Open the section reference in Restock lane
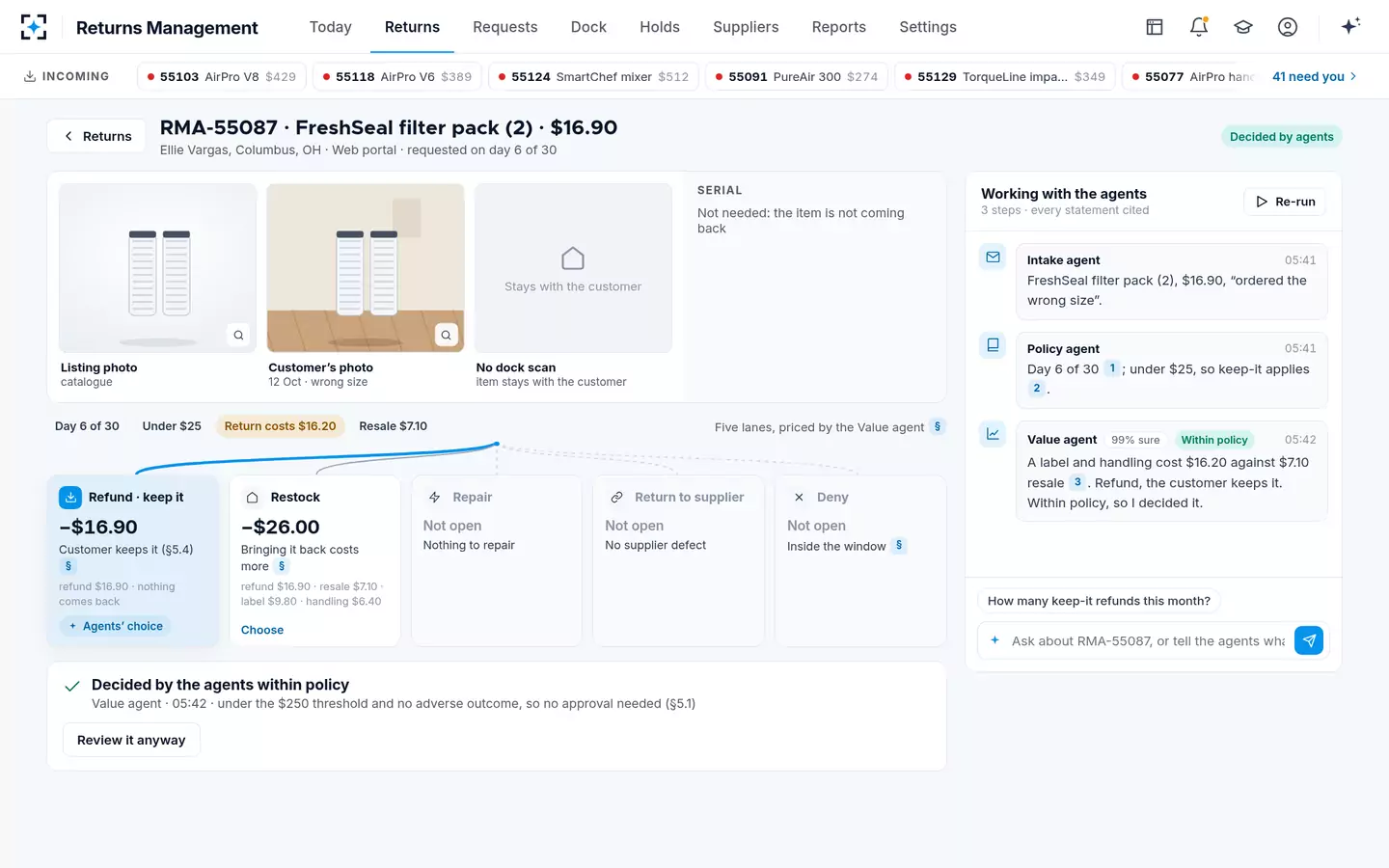 [x=282, y=566]
